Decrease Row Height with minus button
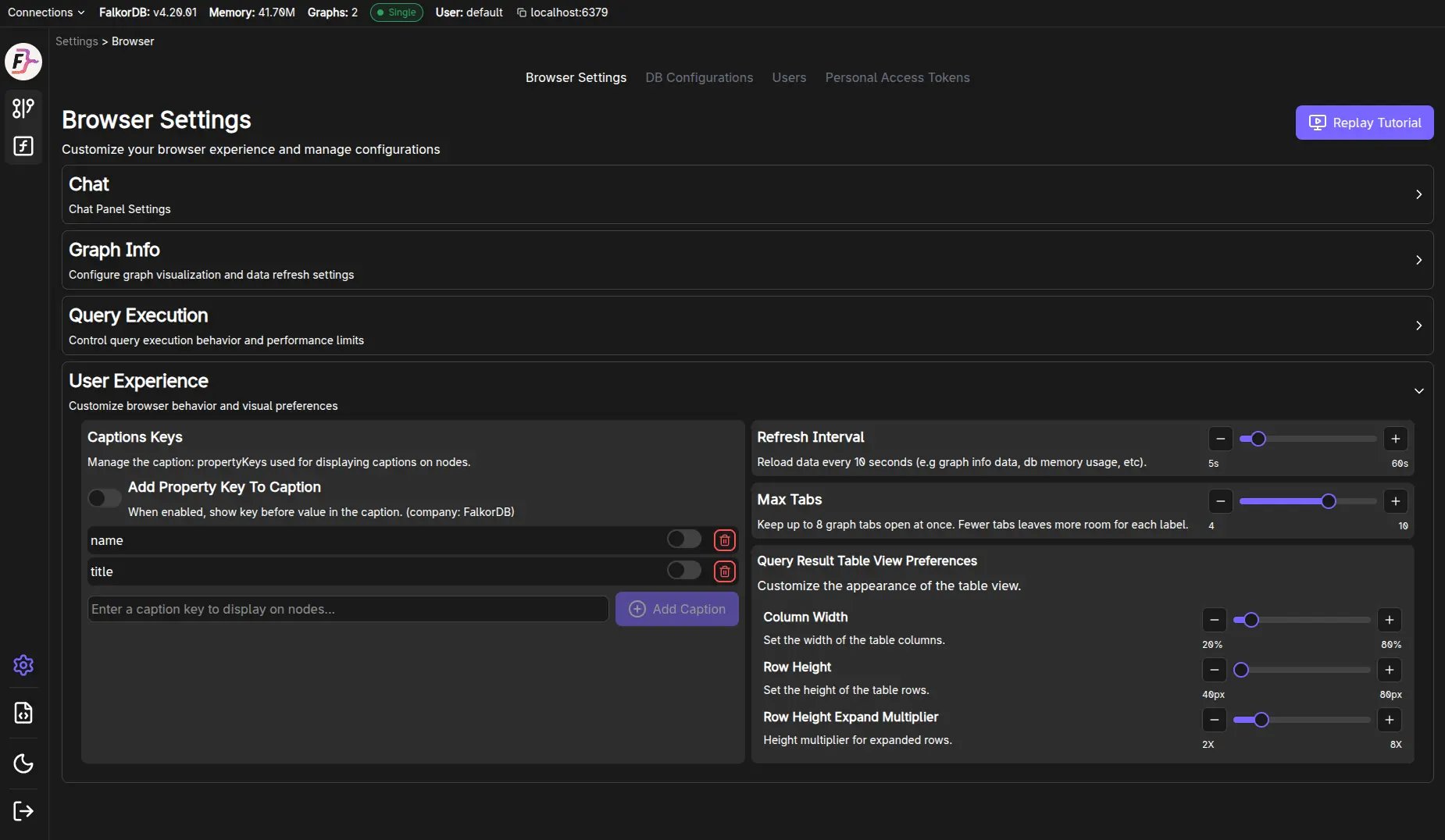Image resolution: width=1445 pixels, height=840 pixels. [x=1214, y=670]
